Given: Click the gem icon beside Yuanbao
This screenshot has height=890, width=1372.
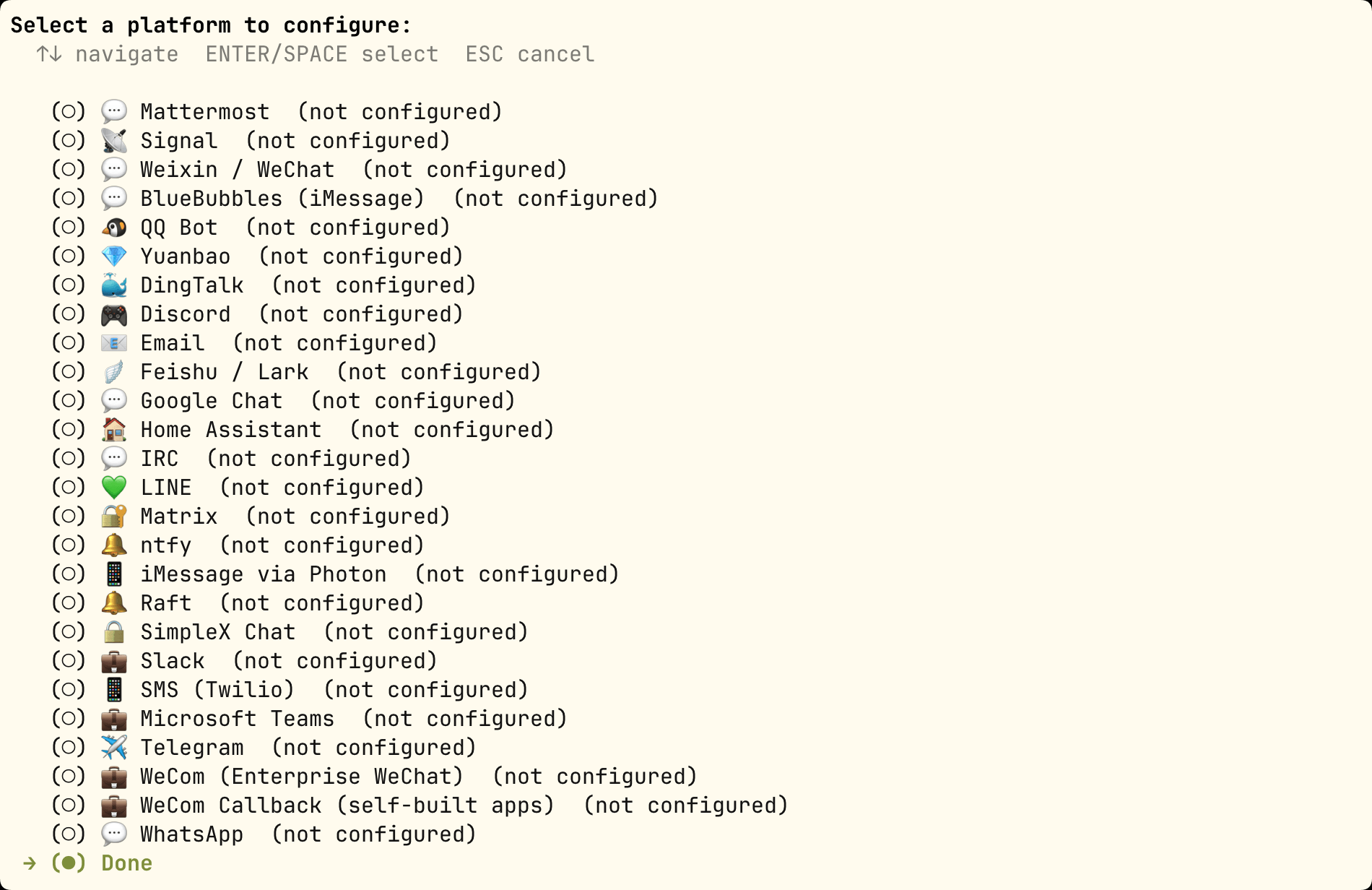Looking at the screenshot, I should click(114, 256).
